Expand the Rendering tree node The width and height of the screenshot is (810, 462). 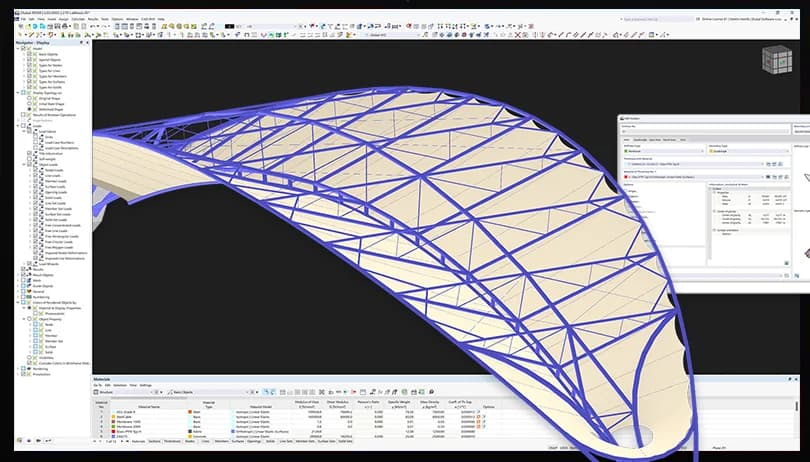18,368
